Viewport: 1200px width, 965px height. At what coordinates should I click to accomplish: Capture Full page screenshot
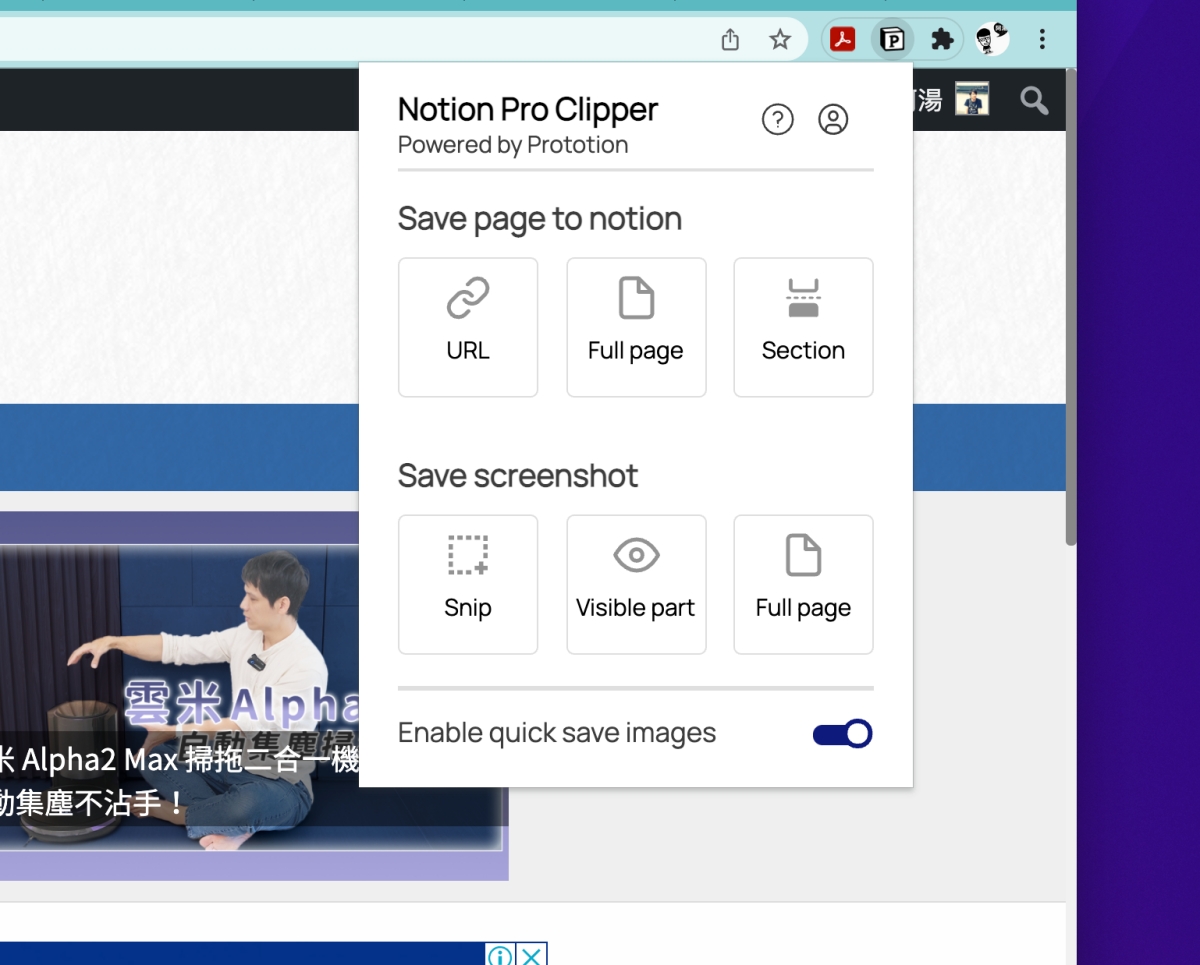(x=803, y=584)
